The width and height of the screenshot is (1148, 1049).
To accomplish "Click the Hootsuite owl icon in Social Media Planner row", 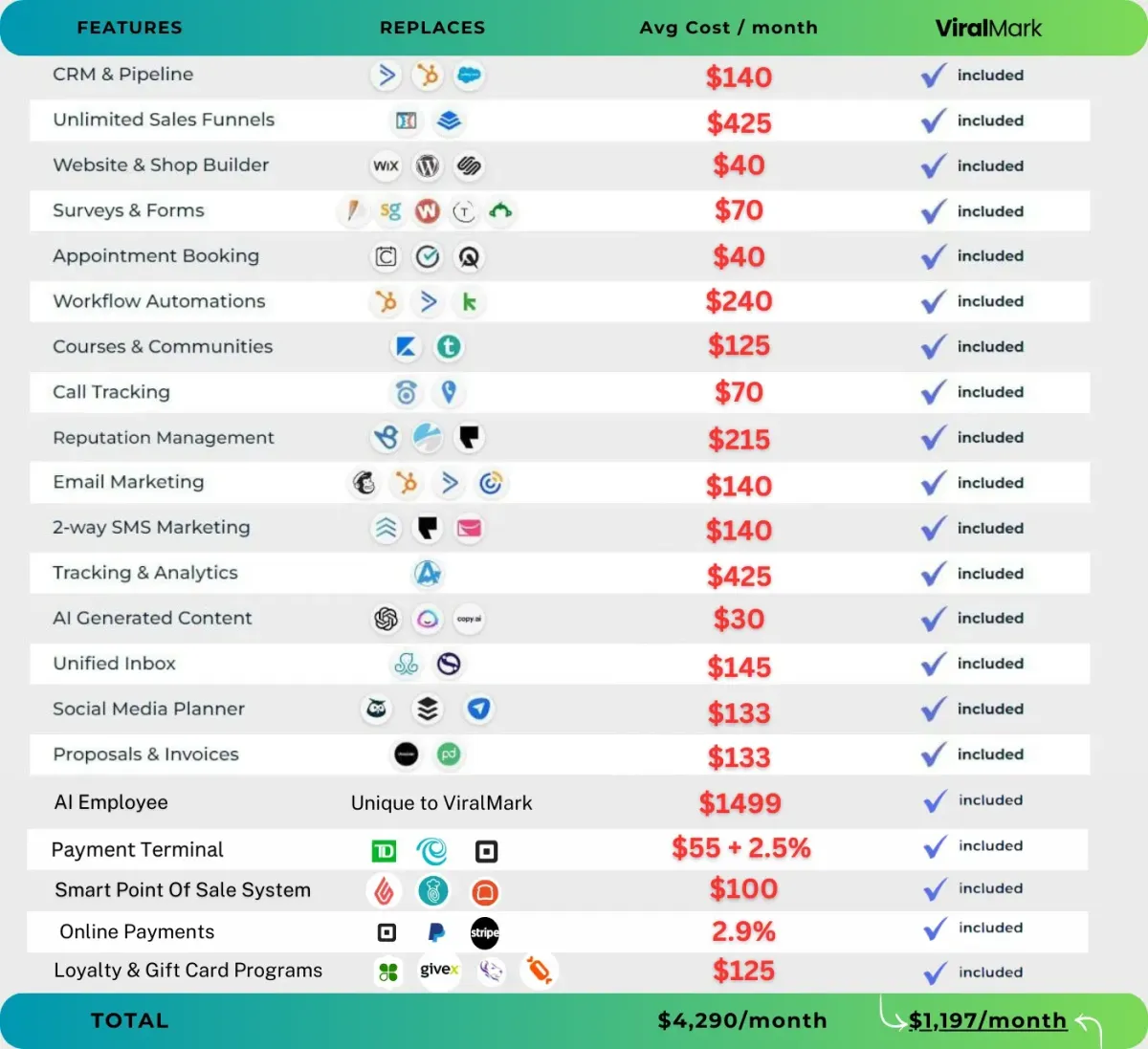I will coord(377,709).
